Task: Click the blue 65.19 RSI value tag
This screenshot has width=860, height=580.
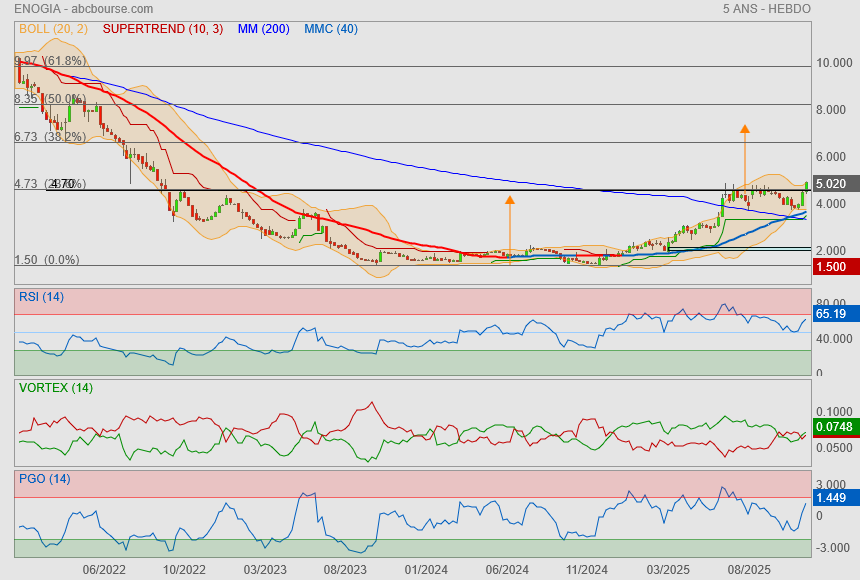Action: click(832, 314)
